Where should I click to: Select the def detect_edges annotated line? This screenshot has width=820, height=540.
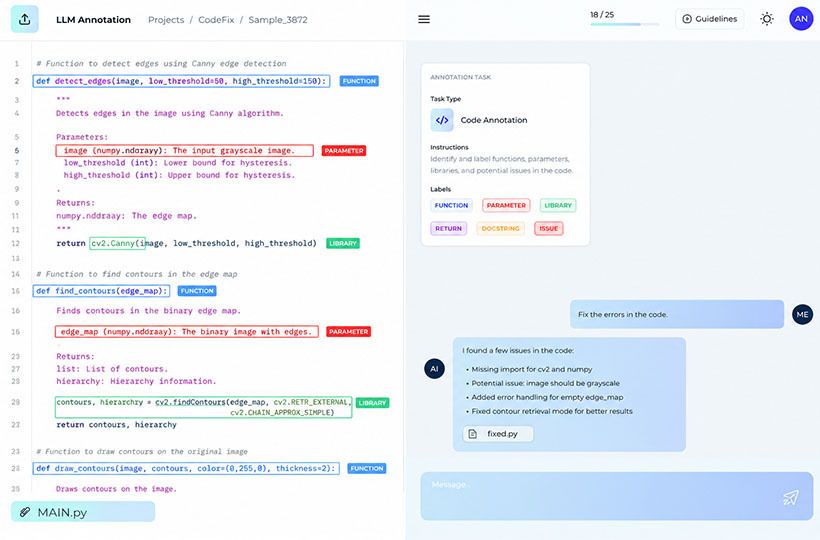point(181,81)
